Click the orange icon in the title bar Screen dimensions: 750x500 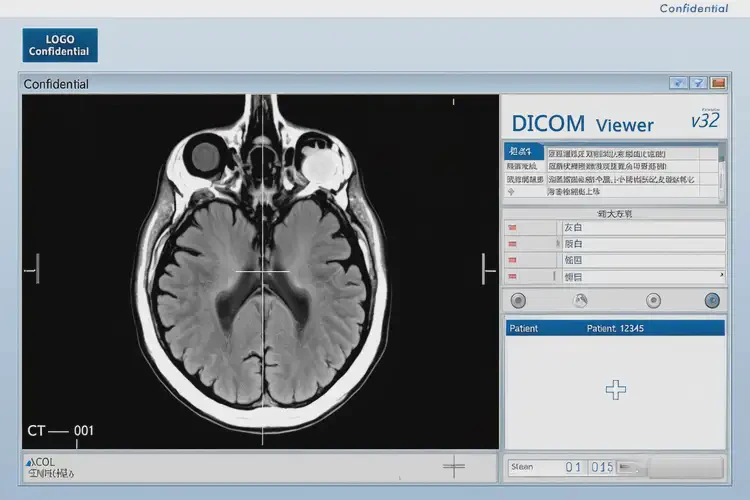coord(720,83)
